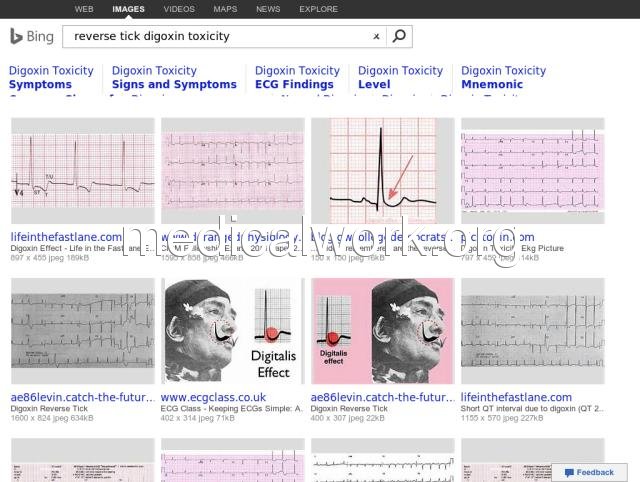The height and width of the screenshot is (482, 640).
Task: Open the pink Digitalis effect Dali thumbnail
Action: pyautogui.click(x=383, y=331)
